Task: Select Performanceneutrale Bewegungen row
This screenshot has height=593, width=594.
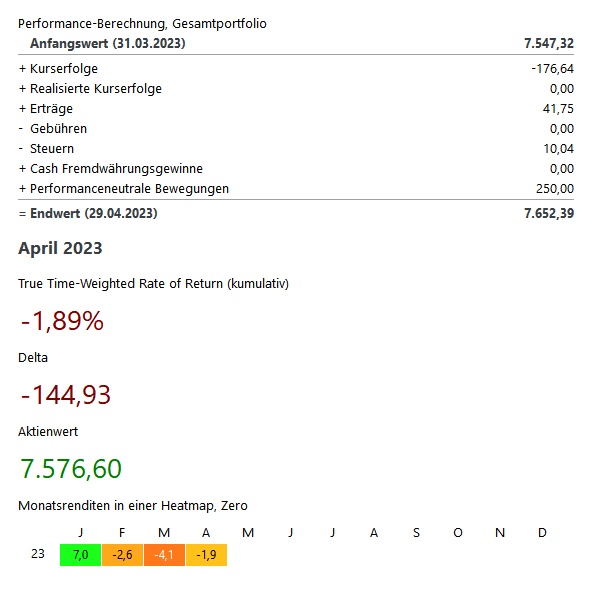Action: coord(296,189)
